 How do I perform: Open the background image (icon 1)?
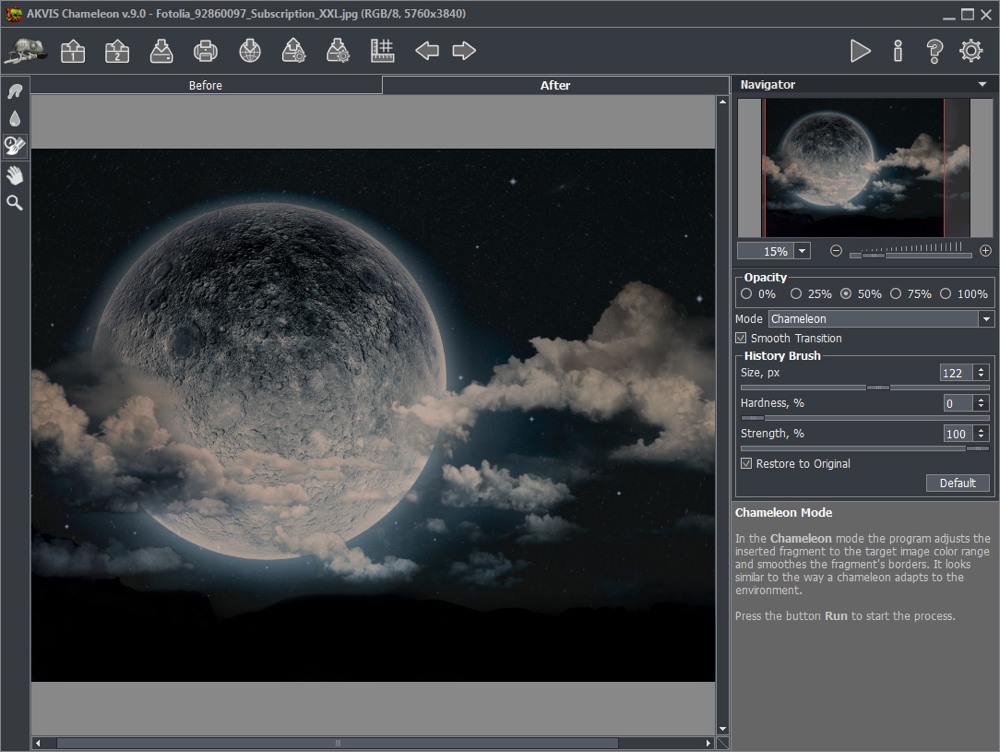73,51
